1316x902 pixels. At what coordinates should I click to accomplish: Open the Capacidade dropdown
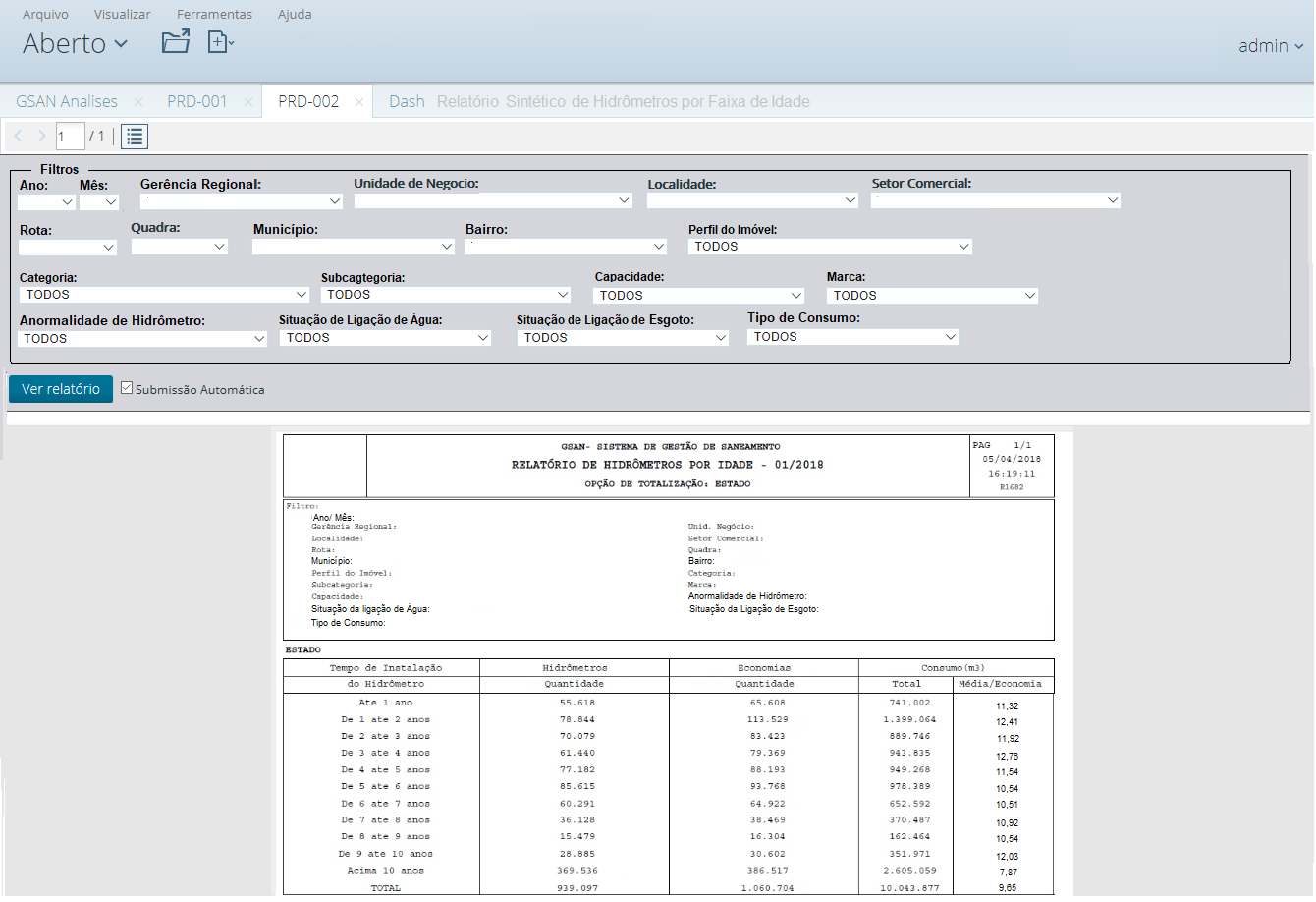(698, 294)
